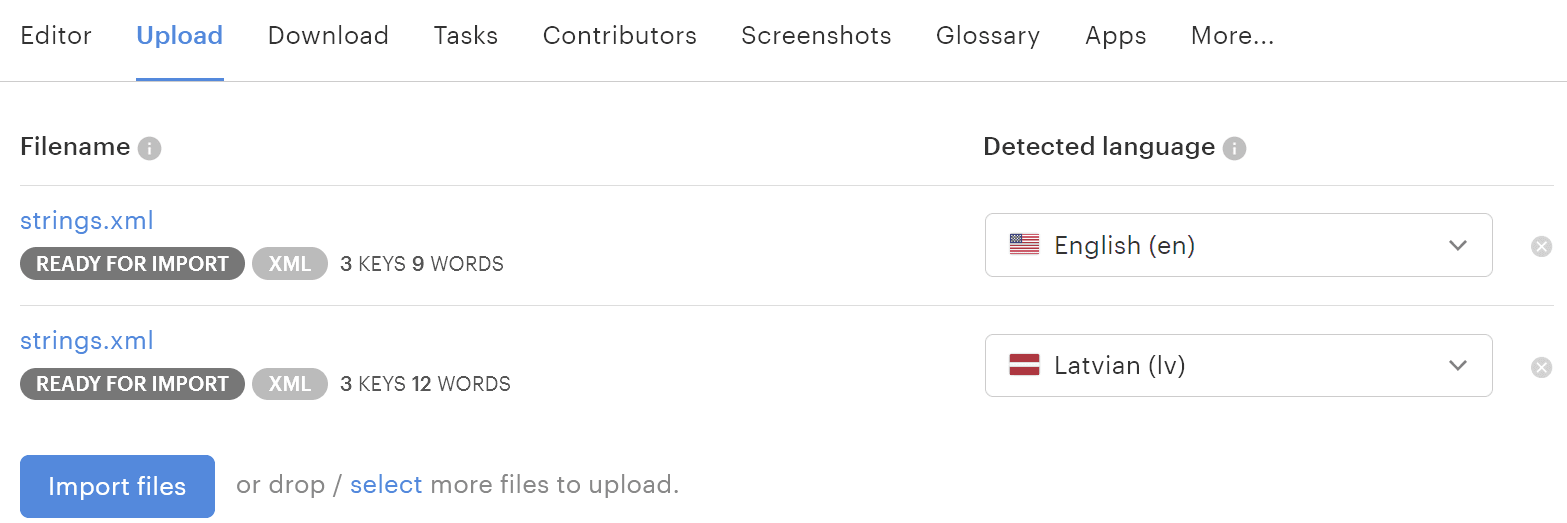Open the Glossary tab
The width and height of the screenshot is (1567, 523).
988,36
